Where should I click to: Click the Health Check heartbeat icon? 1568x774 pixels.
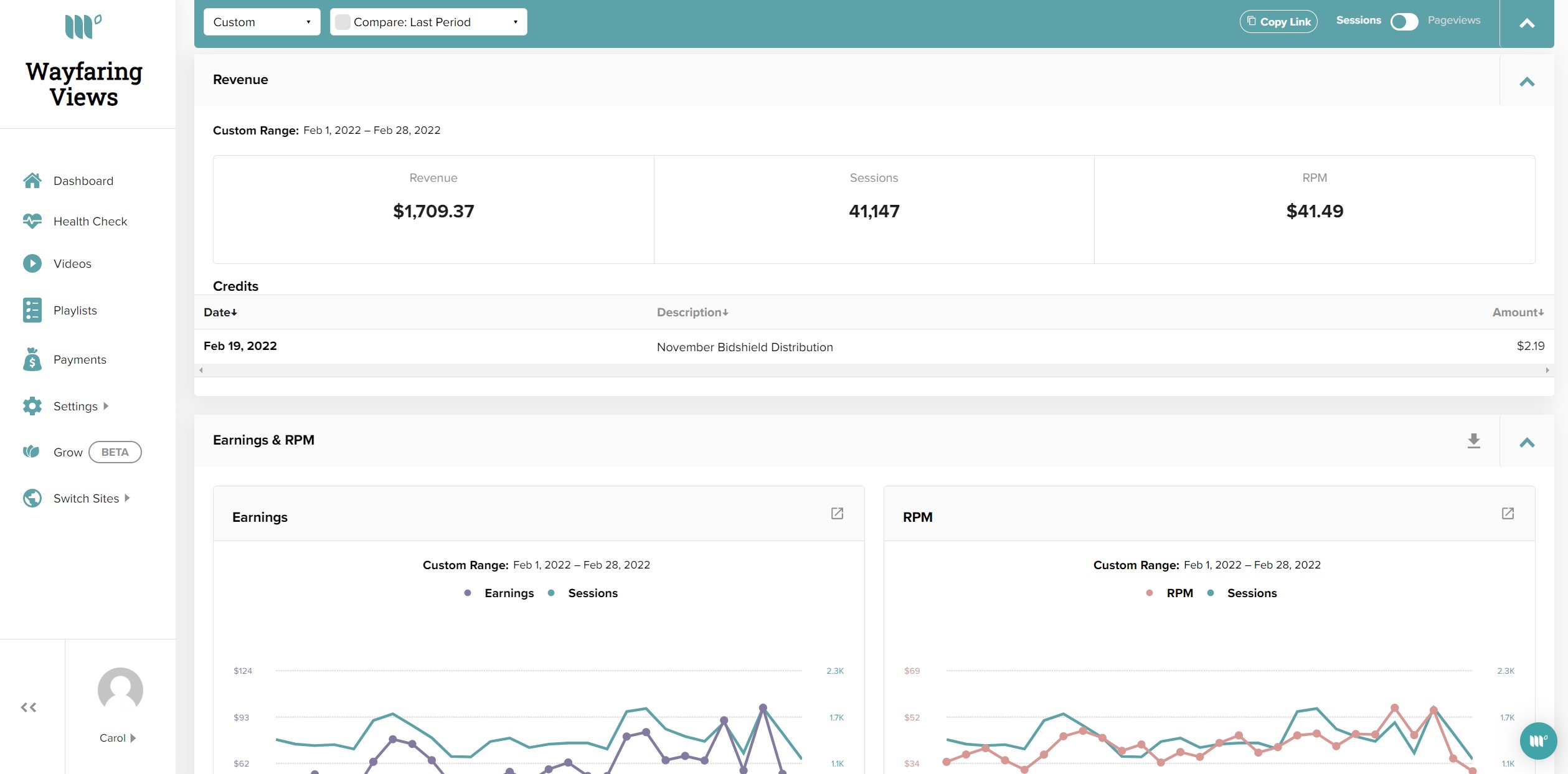pos(32,221)
